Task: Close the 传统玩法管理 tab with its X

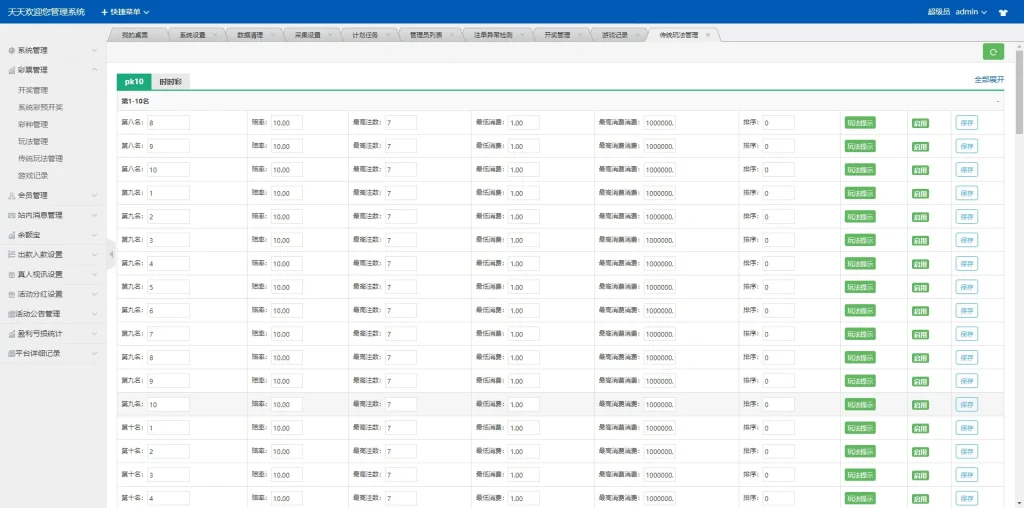Action: click(708, 35)
